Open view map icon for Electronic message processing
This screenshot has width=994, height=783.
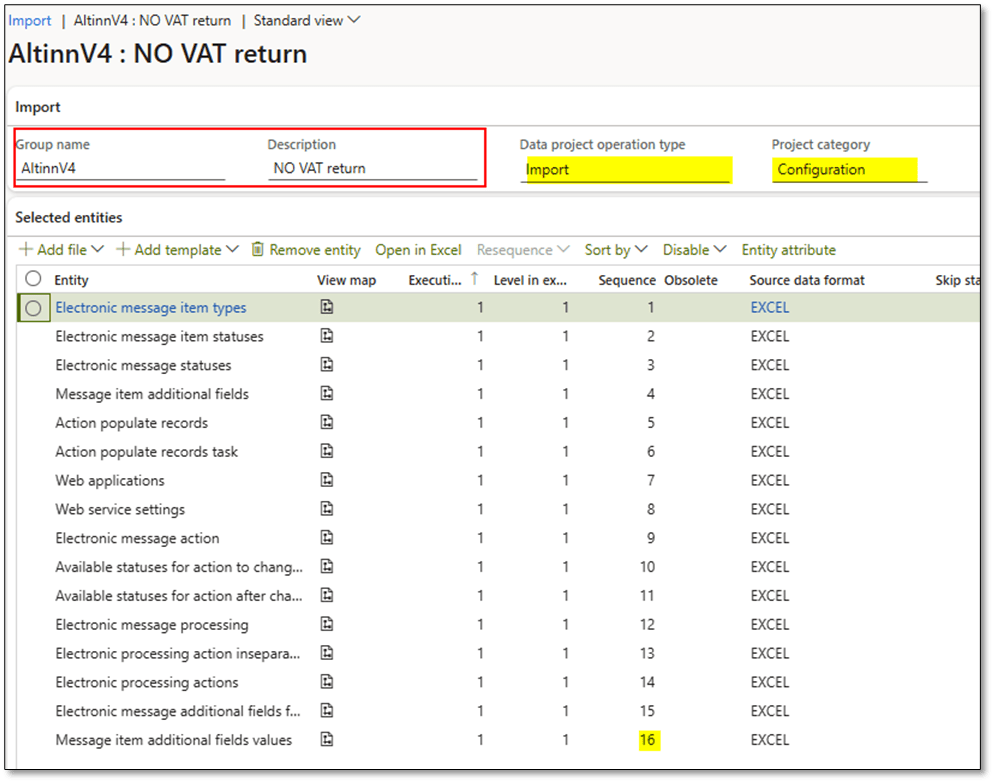[326, 625]
